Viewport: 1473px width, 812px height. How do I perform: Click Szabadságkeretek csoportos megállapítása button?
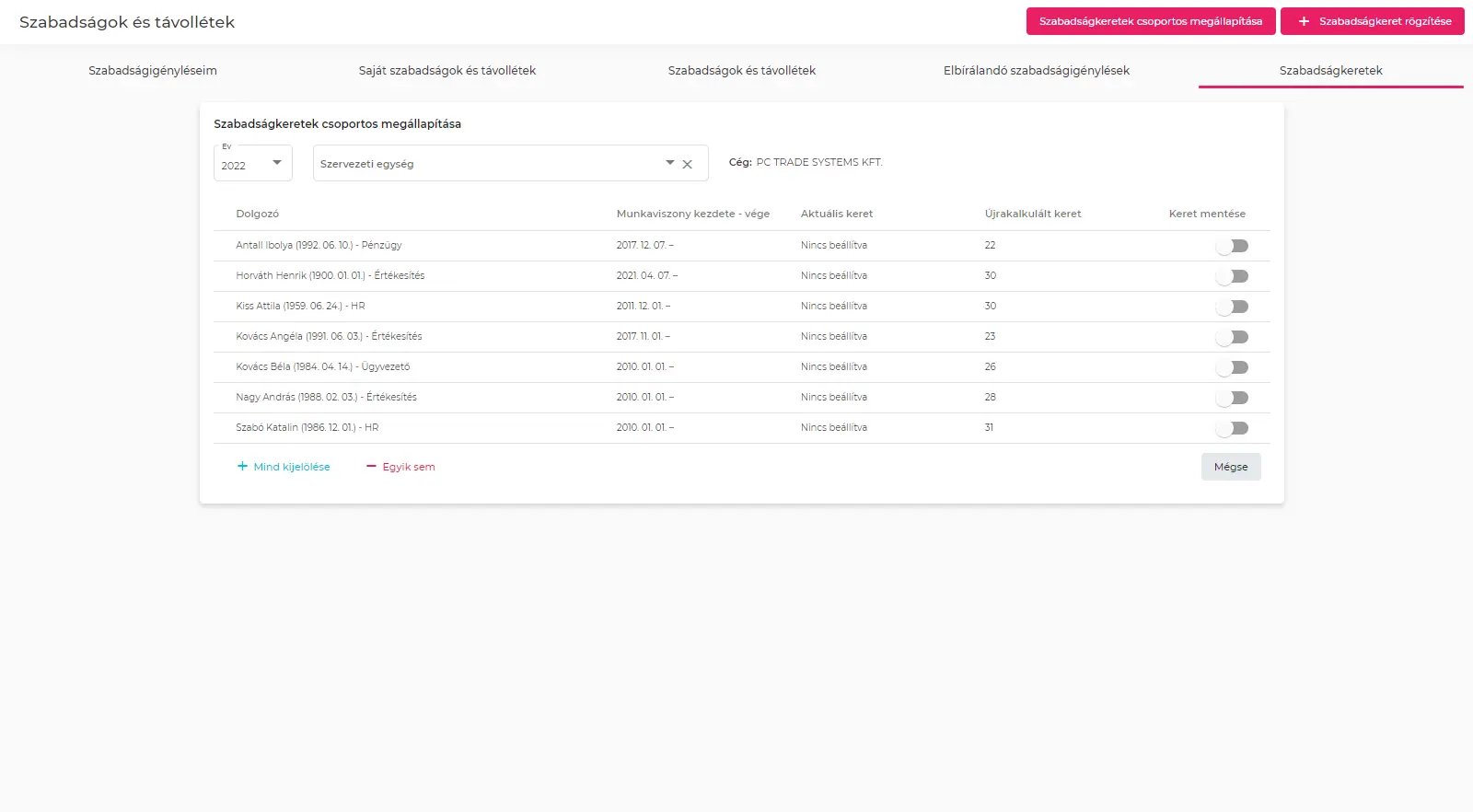click(x=1150, y=21)
